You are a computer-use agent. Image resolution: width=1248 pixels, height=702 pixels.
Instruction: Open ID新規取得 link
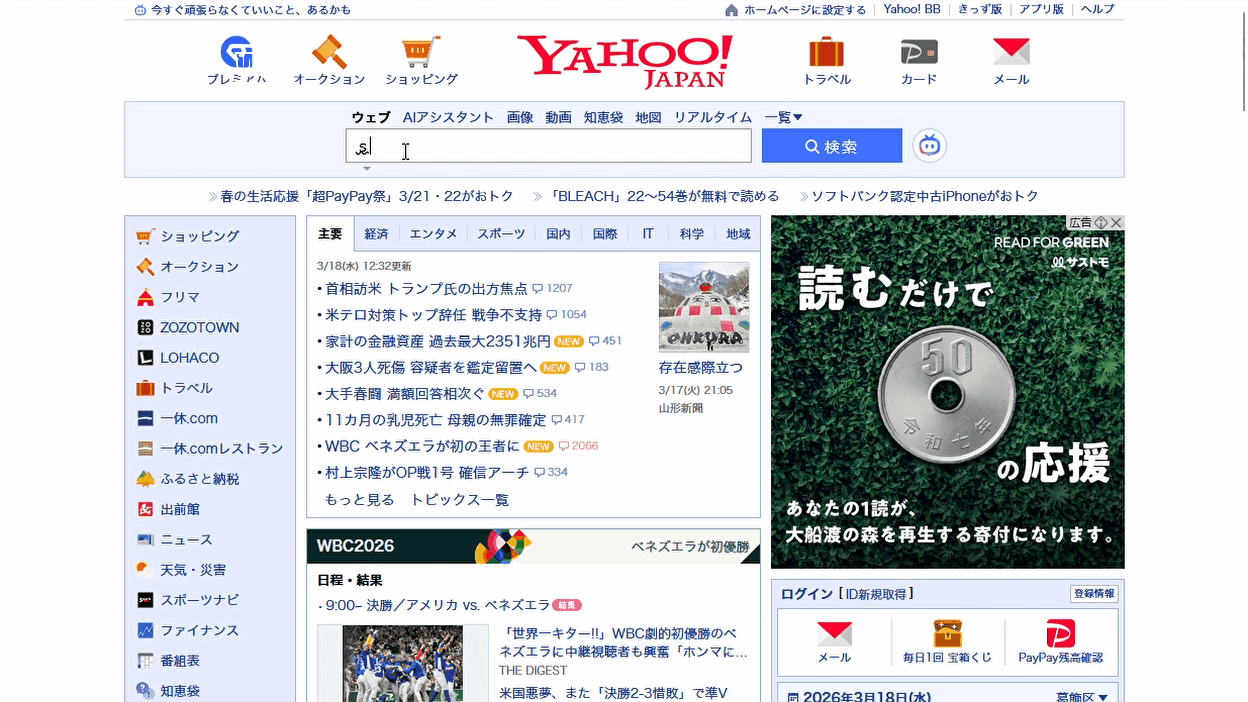click(x=876, y=594)
